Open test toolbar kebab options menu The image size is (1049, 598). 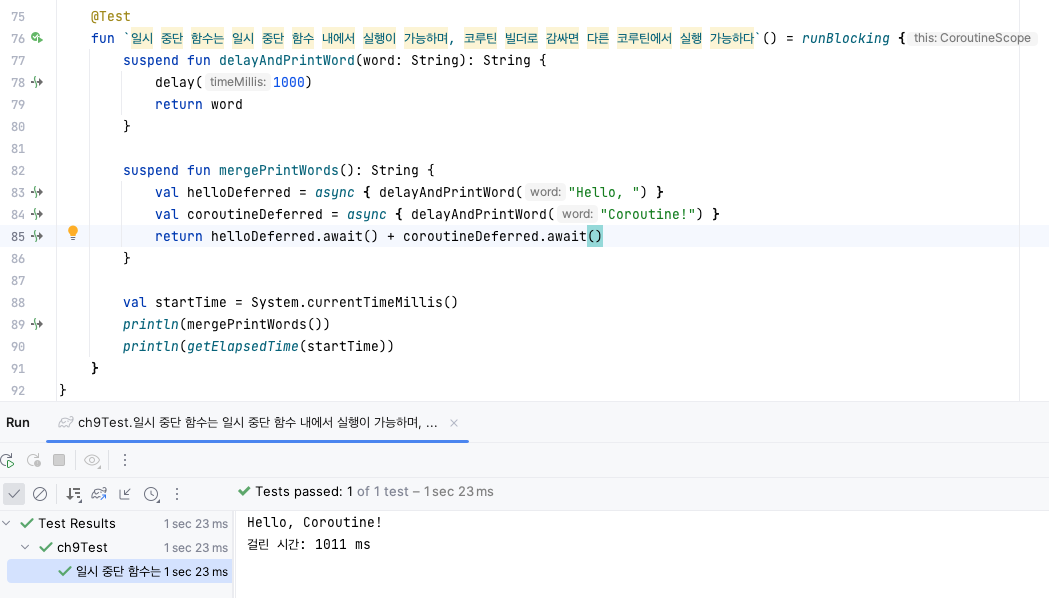point(177,494)
